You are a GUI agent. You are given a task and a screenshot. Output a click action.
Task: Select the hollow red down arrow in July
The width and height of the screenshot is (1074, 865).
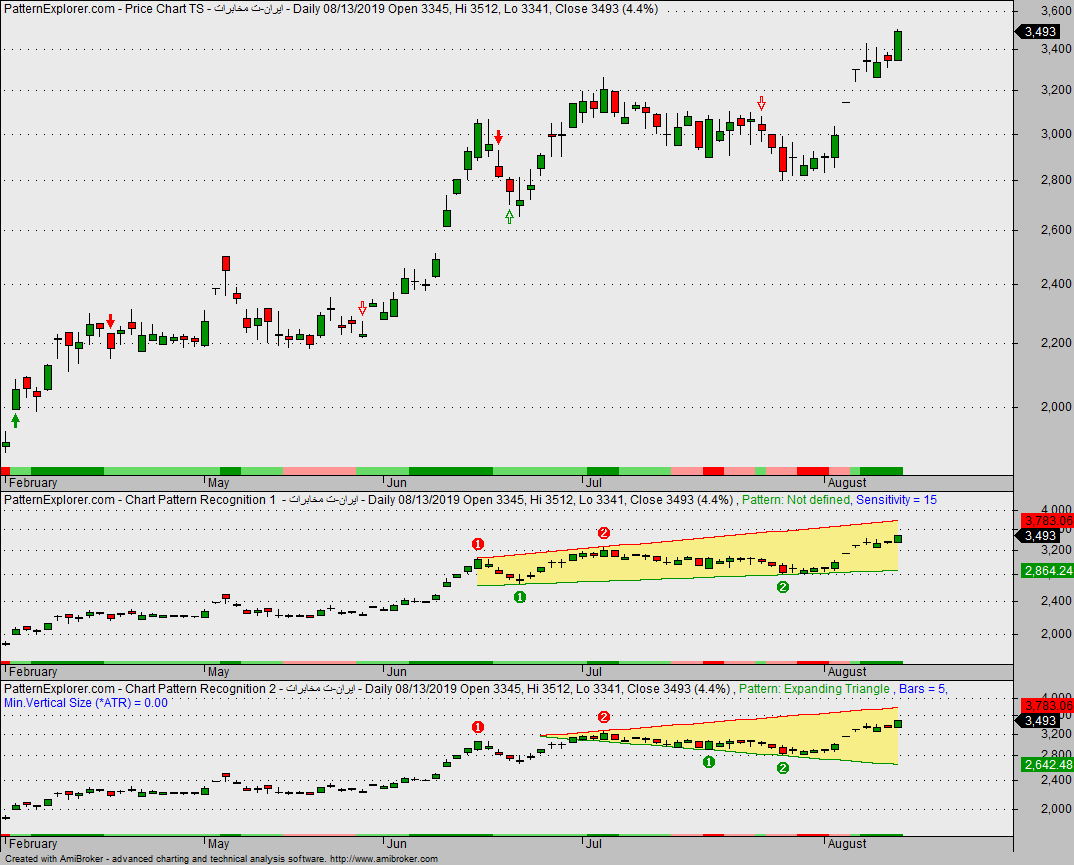pos(761,103)
